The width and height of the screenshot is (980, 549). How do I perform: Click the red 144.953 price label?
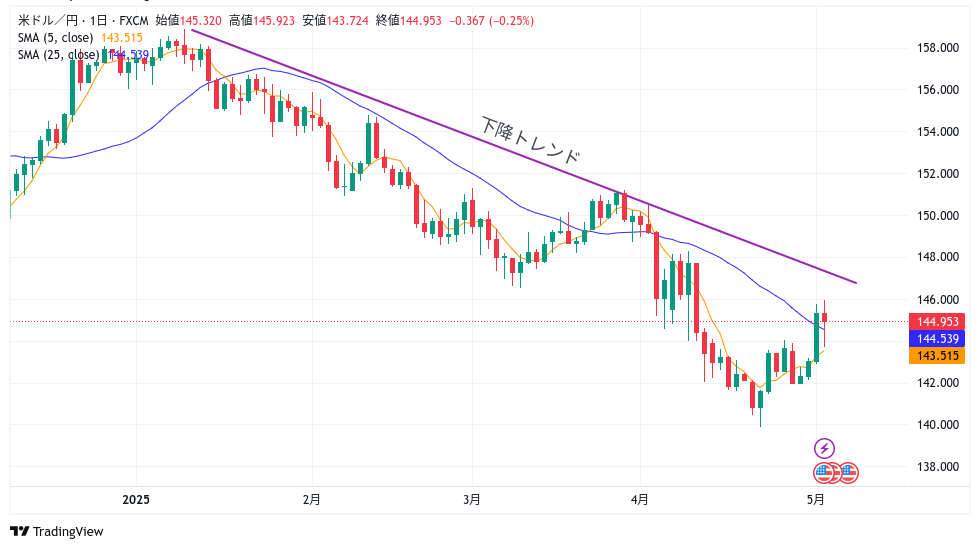pos(937,321)
